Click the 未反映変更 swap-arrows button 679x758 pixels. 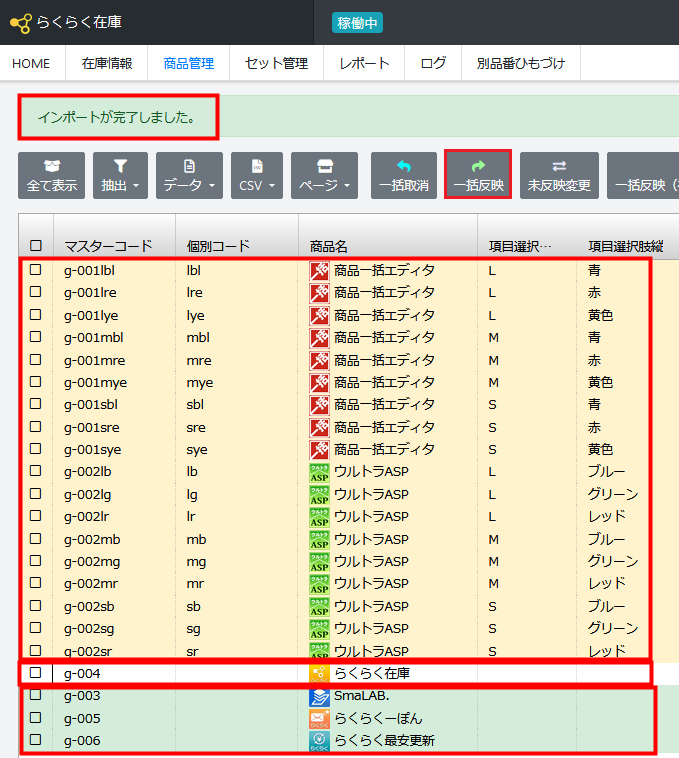[559, 175]
